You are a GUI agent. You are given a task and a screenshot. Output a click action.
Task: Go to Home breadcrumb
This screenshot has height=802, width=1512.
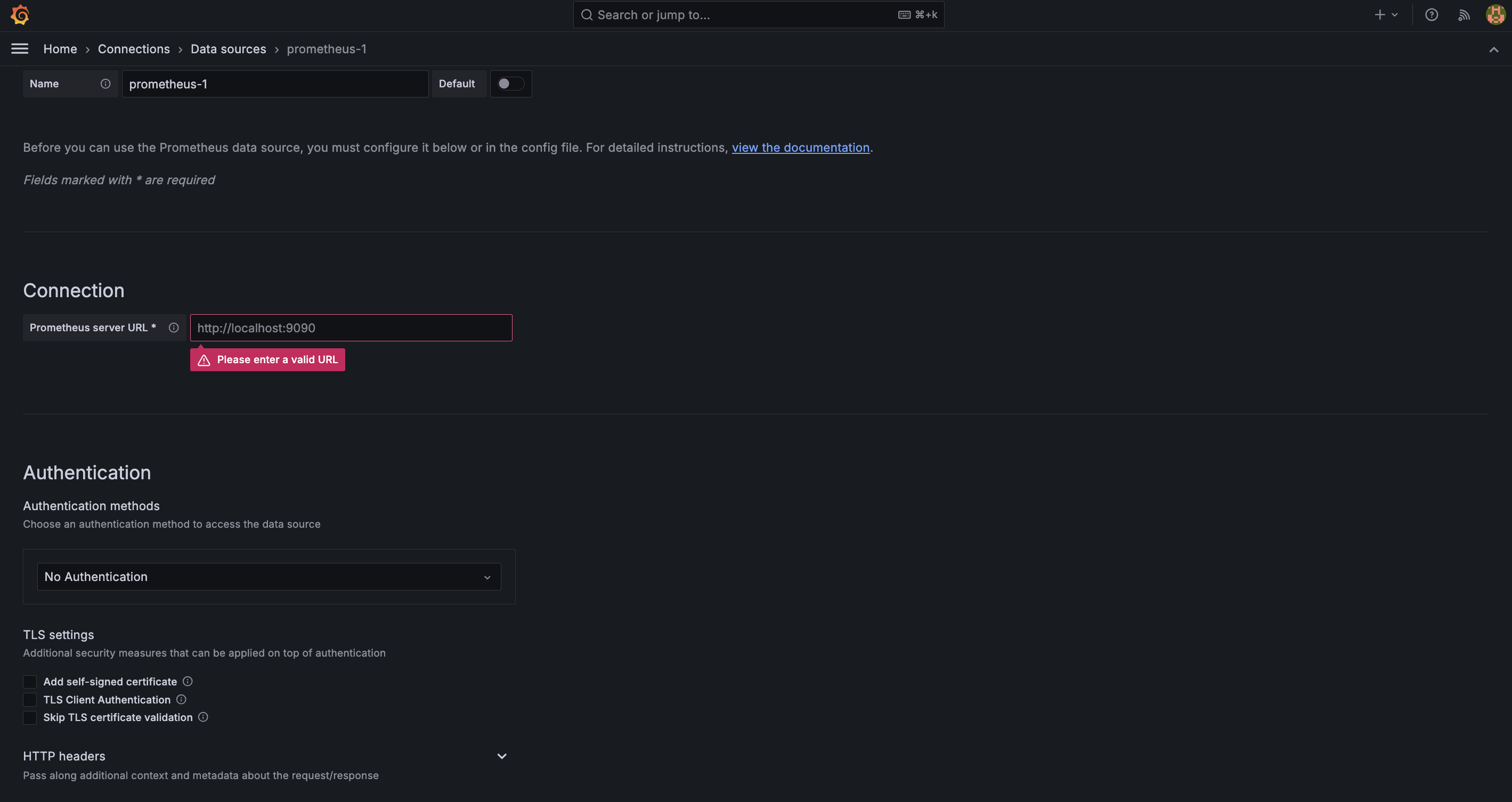coord(60,50)
